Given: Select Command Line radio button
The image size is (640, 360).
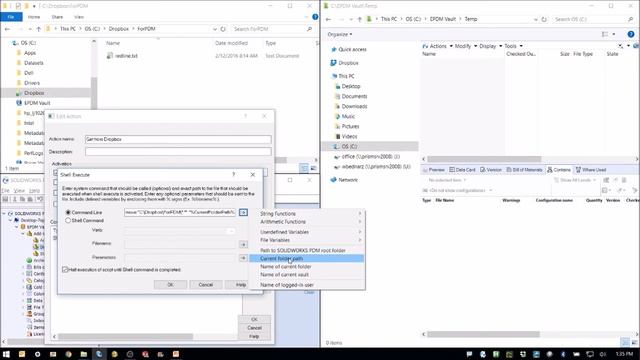Looking at the screenshot, I should (x=68, y=213).
